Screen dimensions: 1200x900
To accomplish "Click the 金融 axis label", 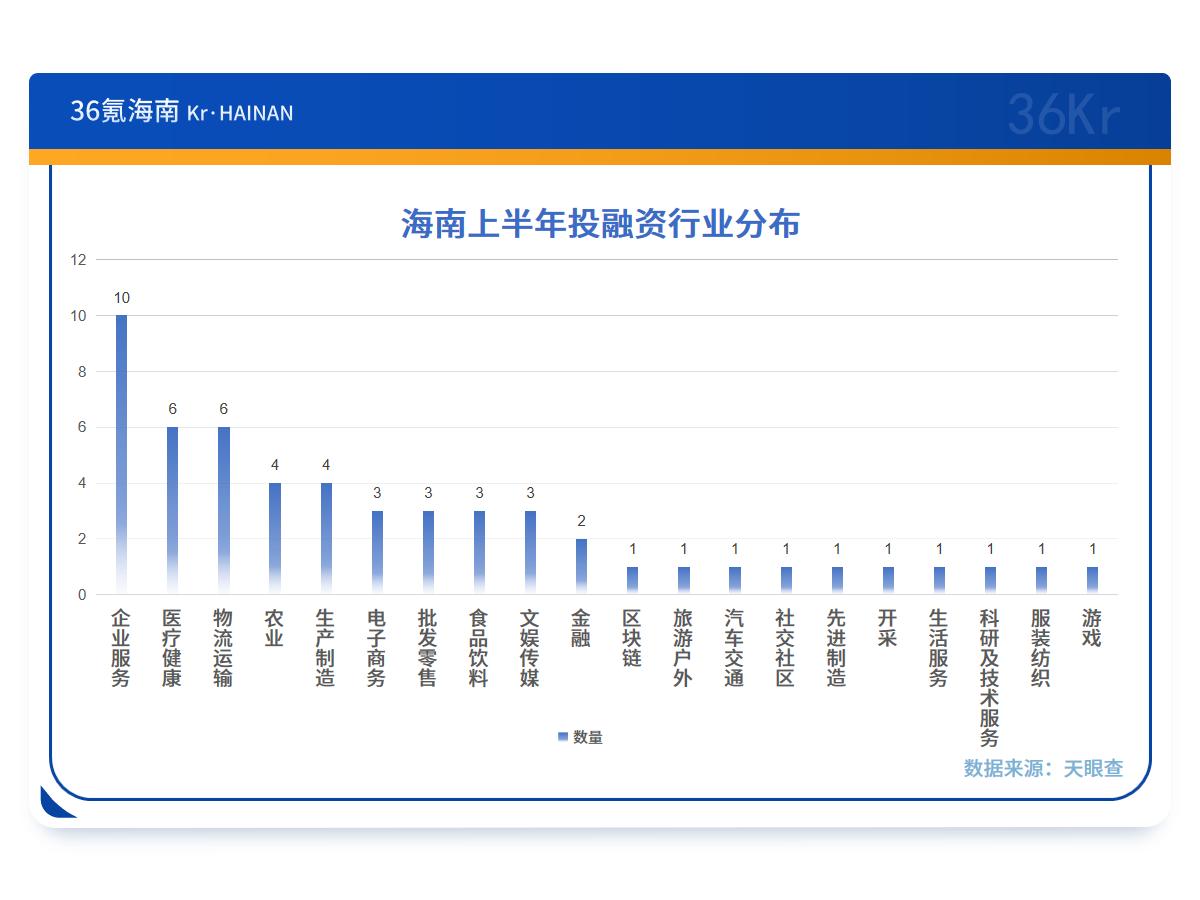I will [x=581, y=628].
